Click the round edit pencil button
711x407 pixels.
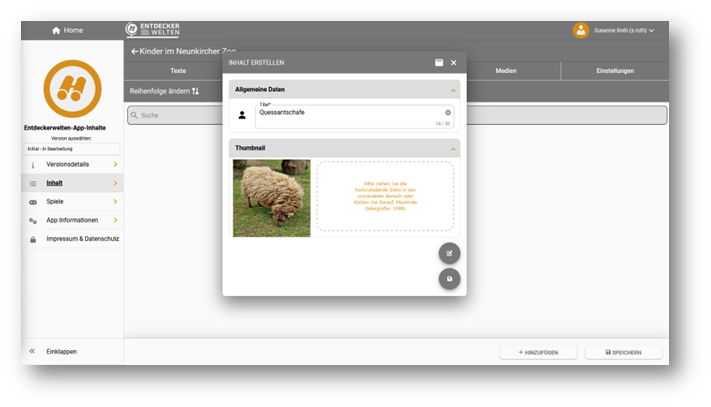[449, 253]
